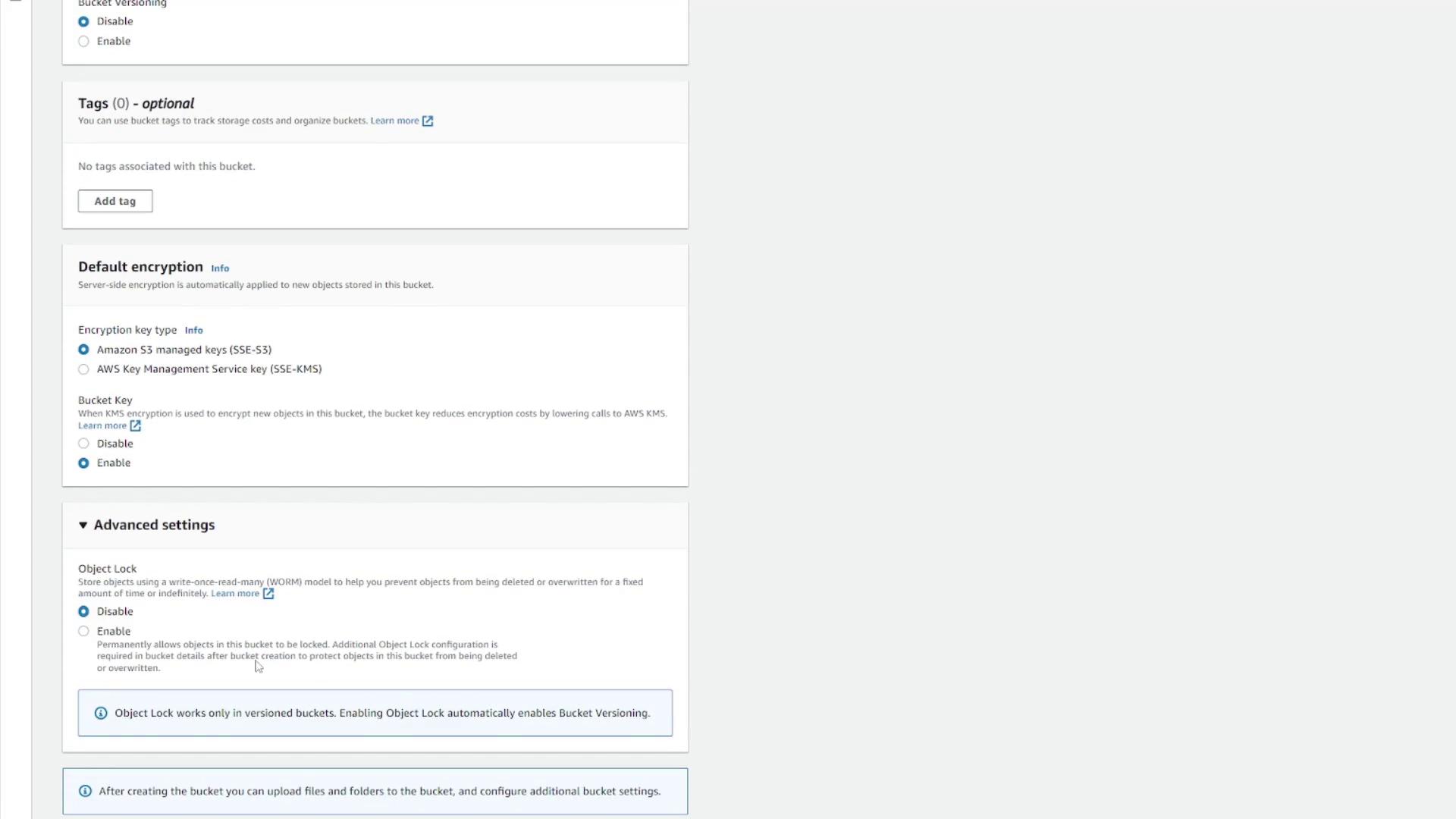The width and height of the screenshot is (1456, 819).
Task: Select Disable under Bucket Versioning
Action: [83, 22]
